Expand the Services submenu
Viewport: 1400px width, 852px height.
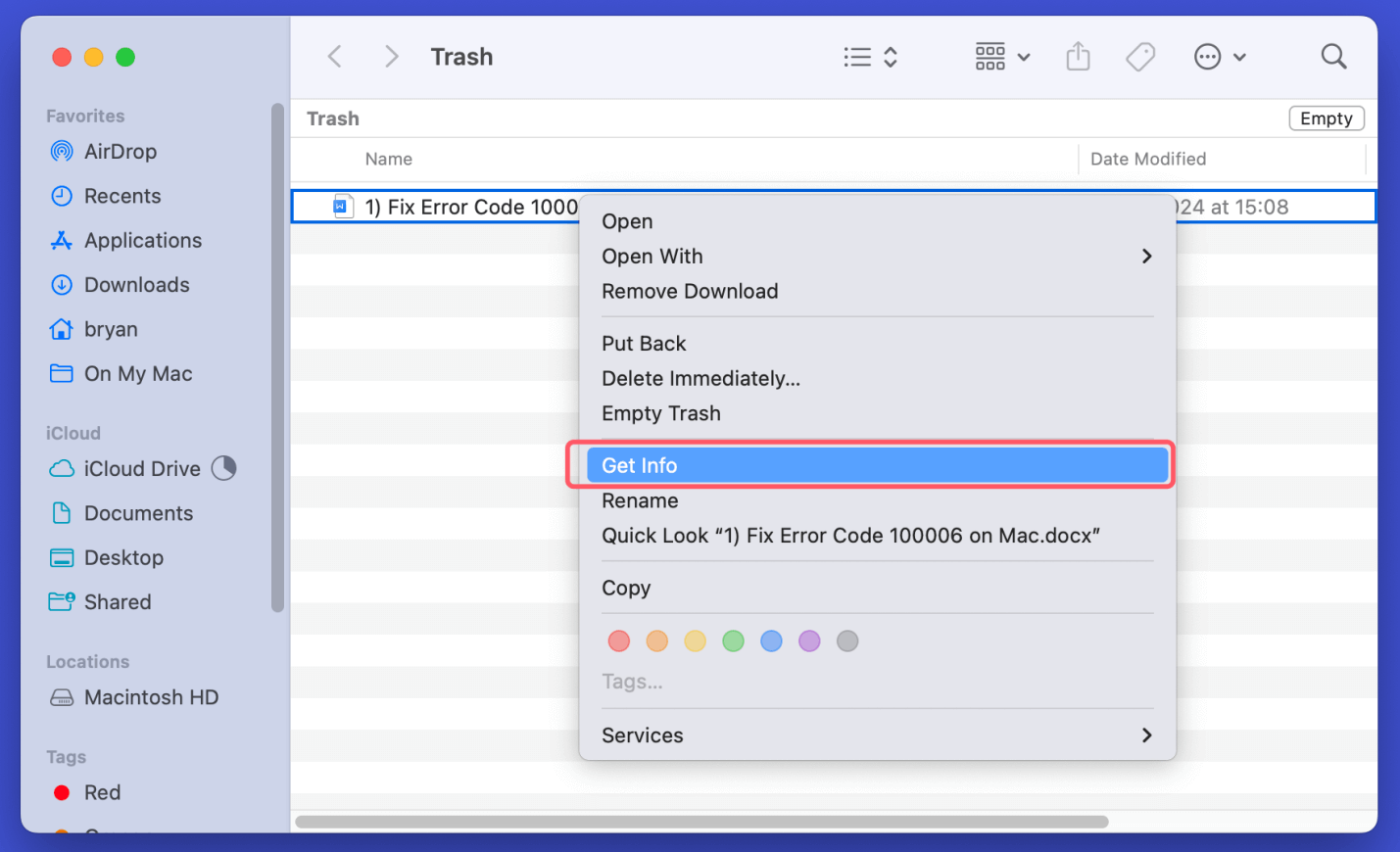click(876, 735)
